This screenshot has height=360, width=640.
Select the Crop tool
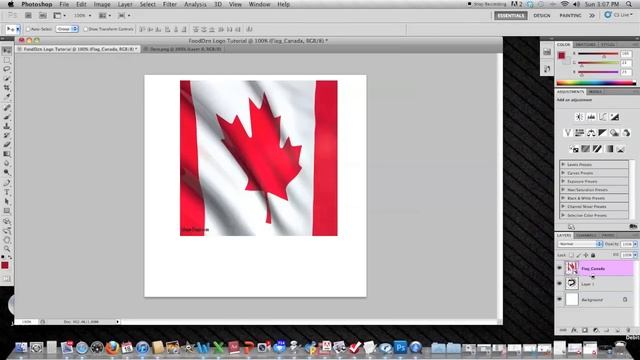pos(7,87)
